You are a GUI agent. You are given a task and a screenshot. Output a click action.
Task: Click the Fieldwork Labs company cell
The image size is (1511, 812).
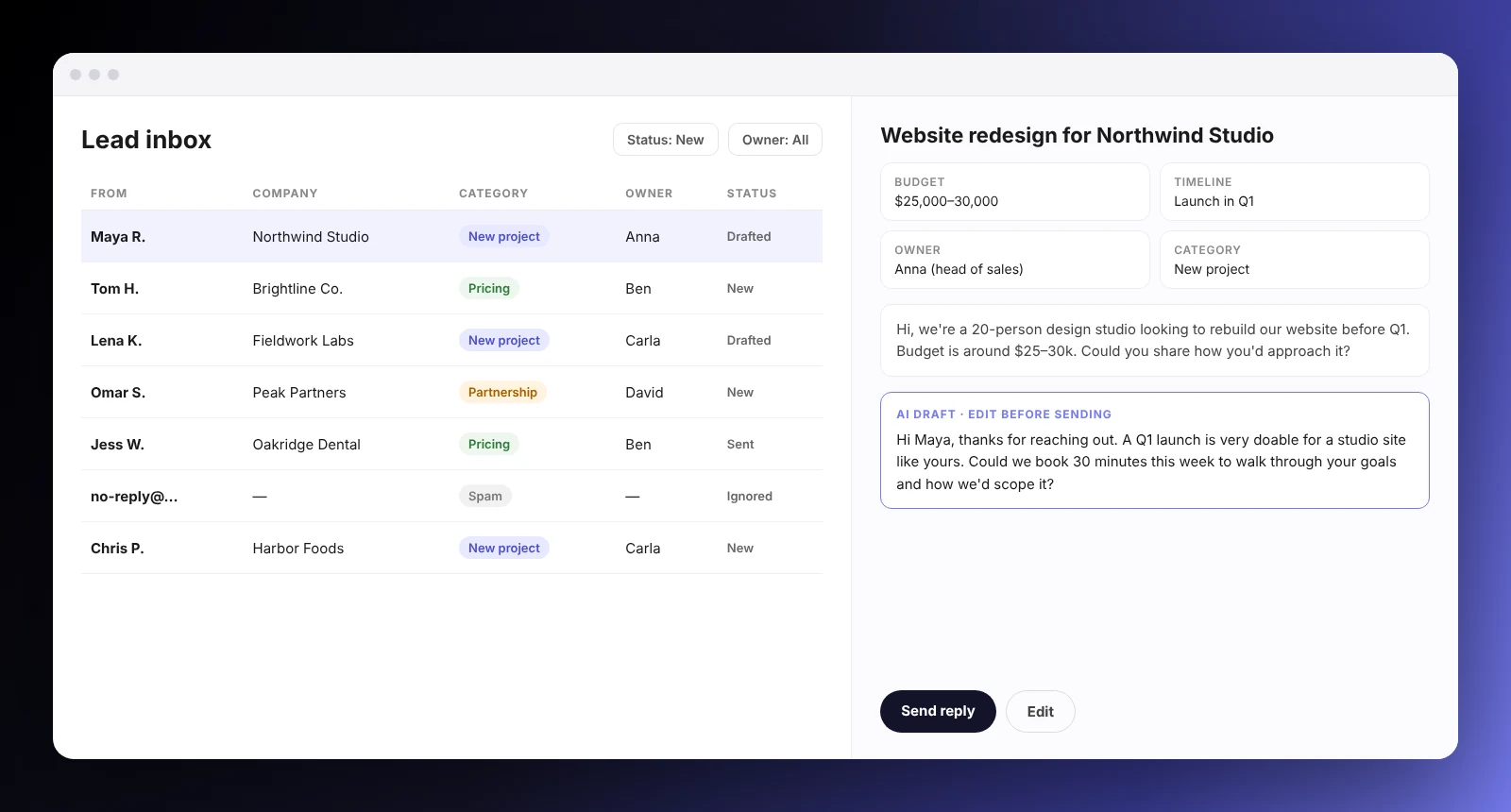[303, 341]
